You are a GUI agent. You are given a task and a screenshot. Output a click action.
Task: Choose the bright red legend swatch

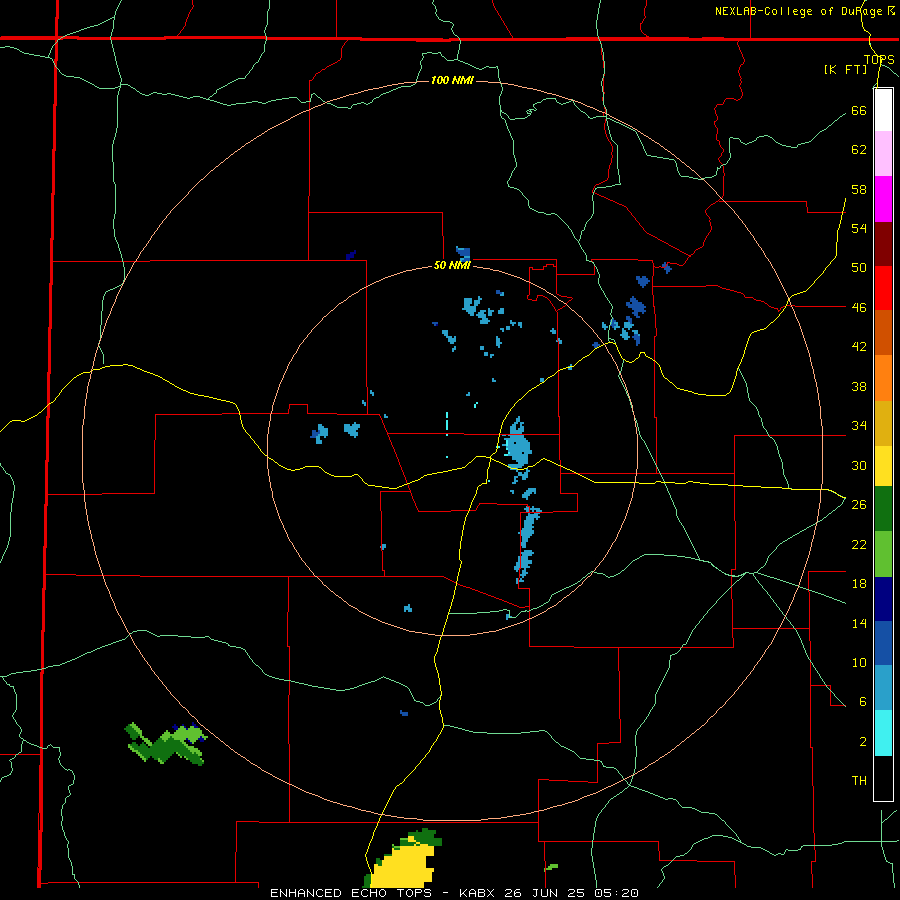[x=883, y=288]
